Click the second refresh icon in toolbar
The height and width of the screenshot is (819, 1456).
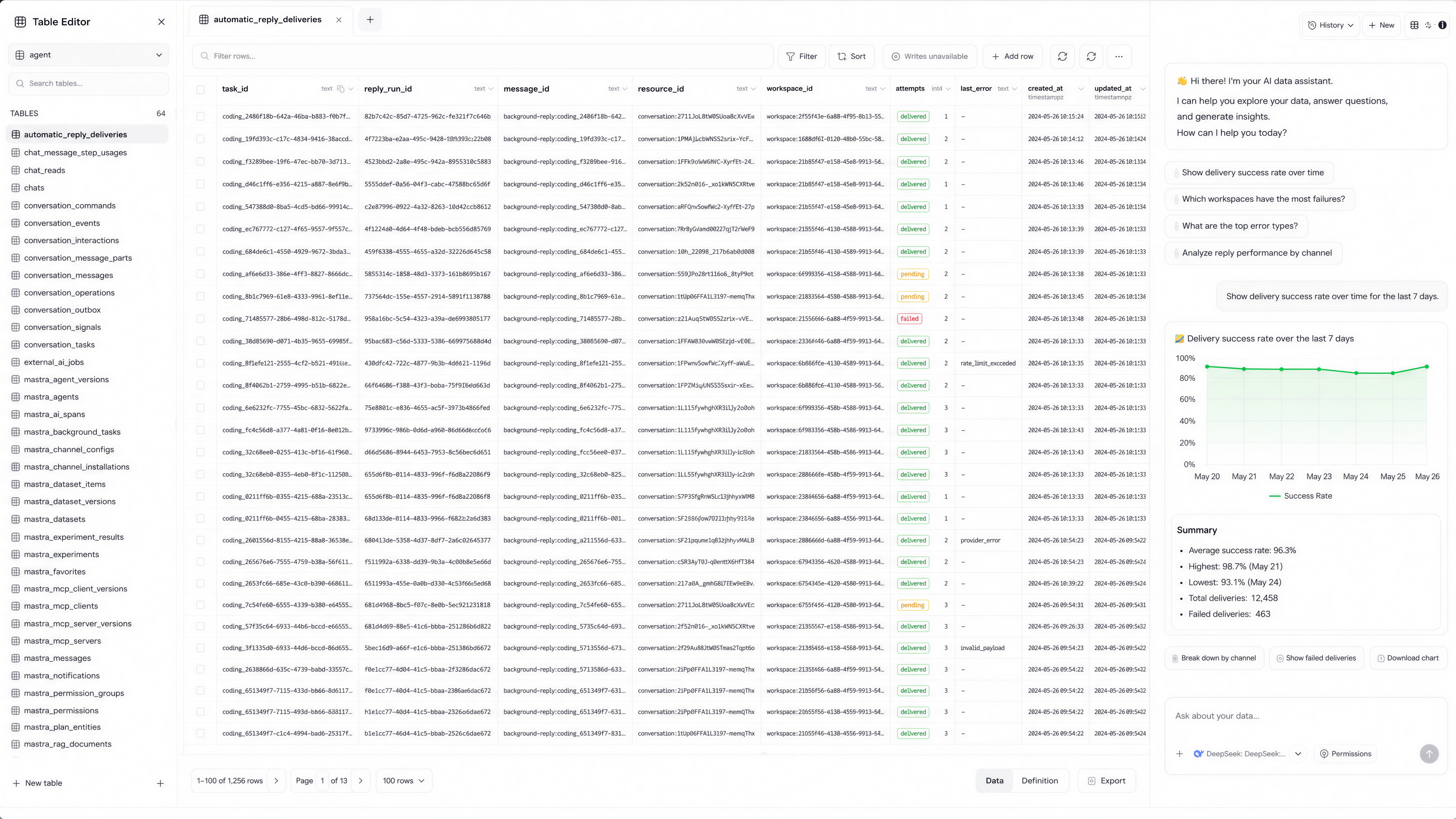click(x=1091, y=57)
